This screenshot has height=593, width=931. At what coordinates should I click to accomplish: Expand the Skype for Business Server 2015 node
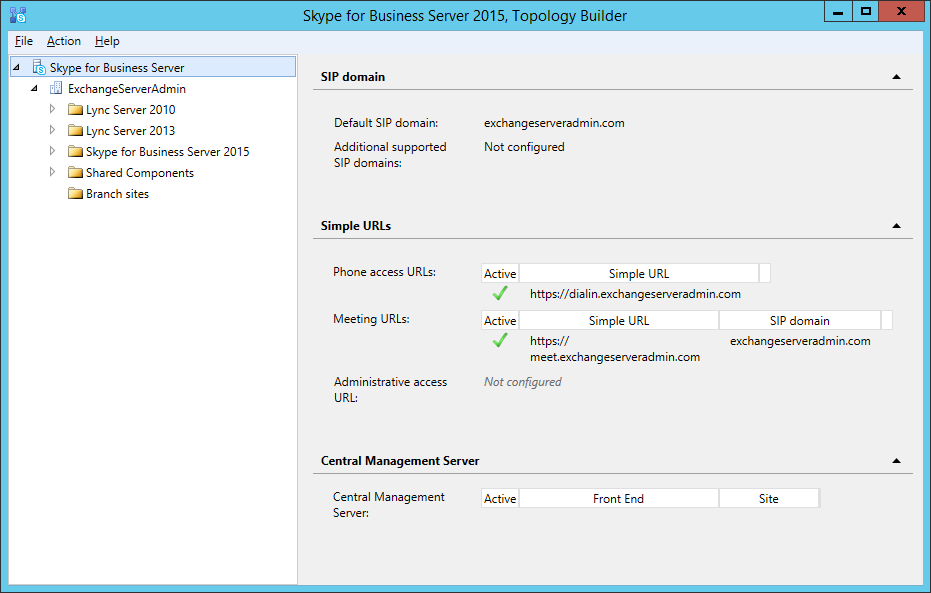(x=52, y=151)
